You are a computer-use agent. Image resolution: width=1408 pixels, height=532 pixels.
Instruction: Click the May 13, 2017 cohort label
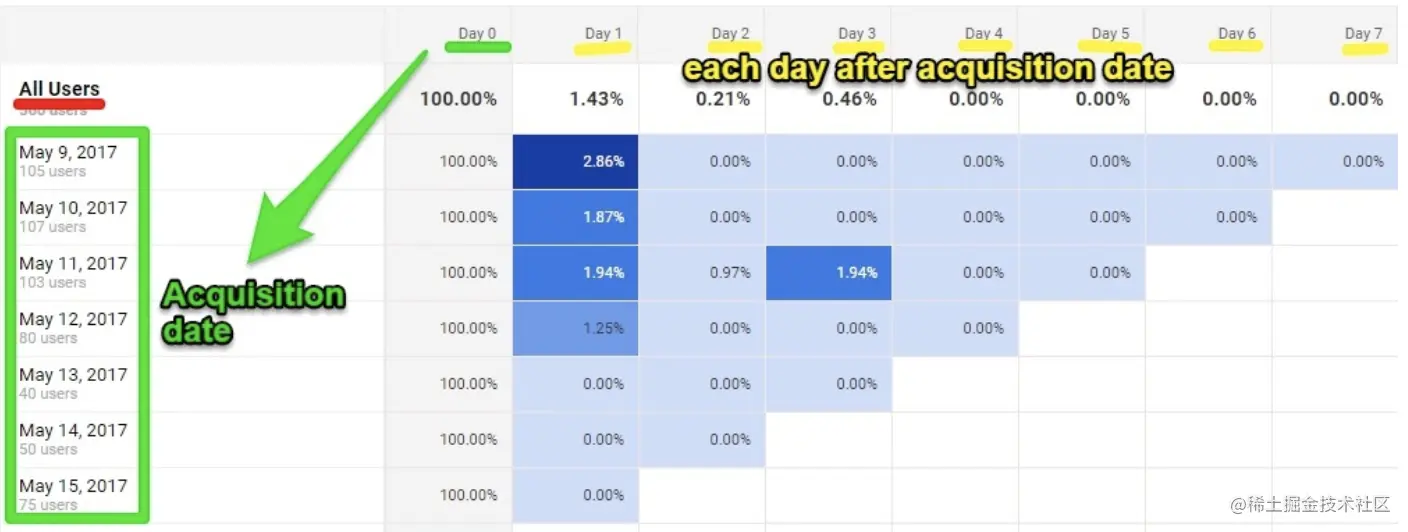coord(73,374)
